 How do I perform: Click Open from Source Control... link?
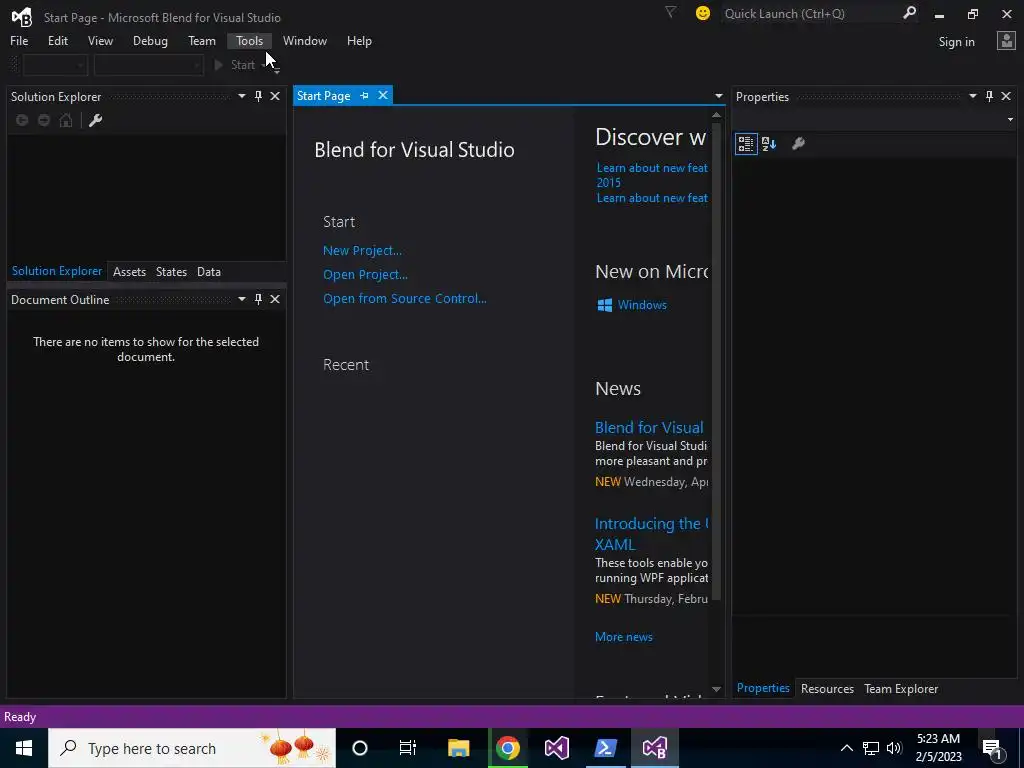405,298
